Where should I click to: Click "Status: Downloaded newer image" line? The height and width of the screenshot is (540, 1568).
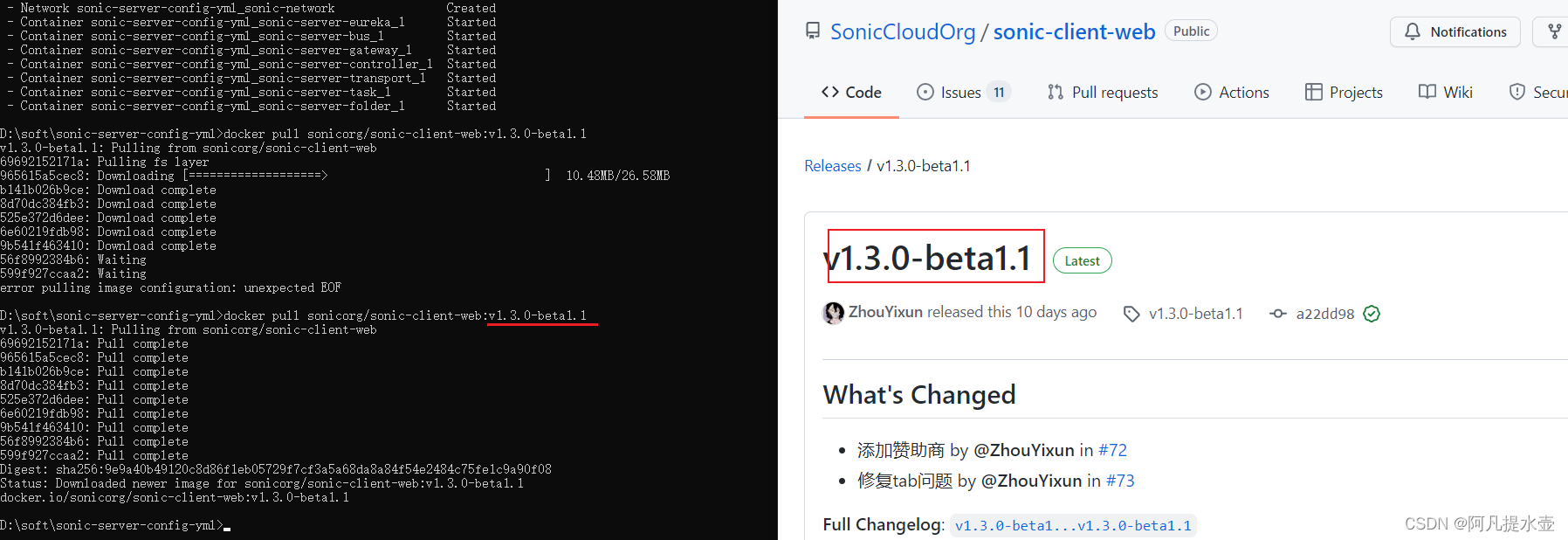(262, 483)
